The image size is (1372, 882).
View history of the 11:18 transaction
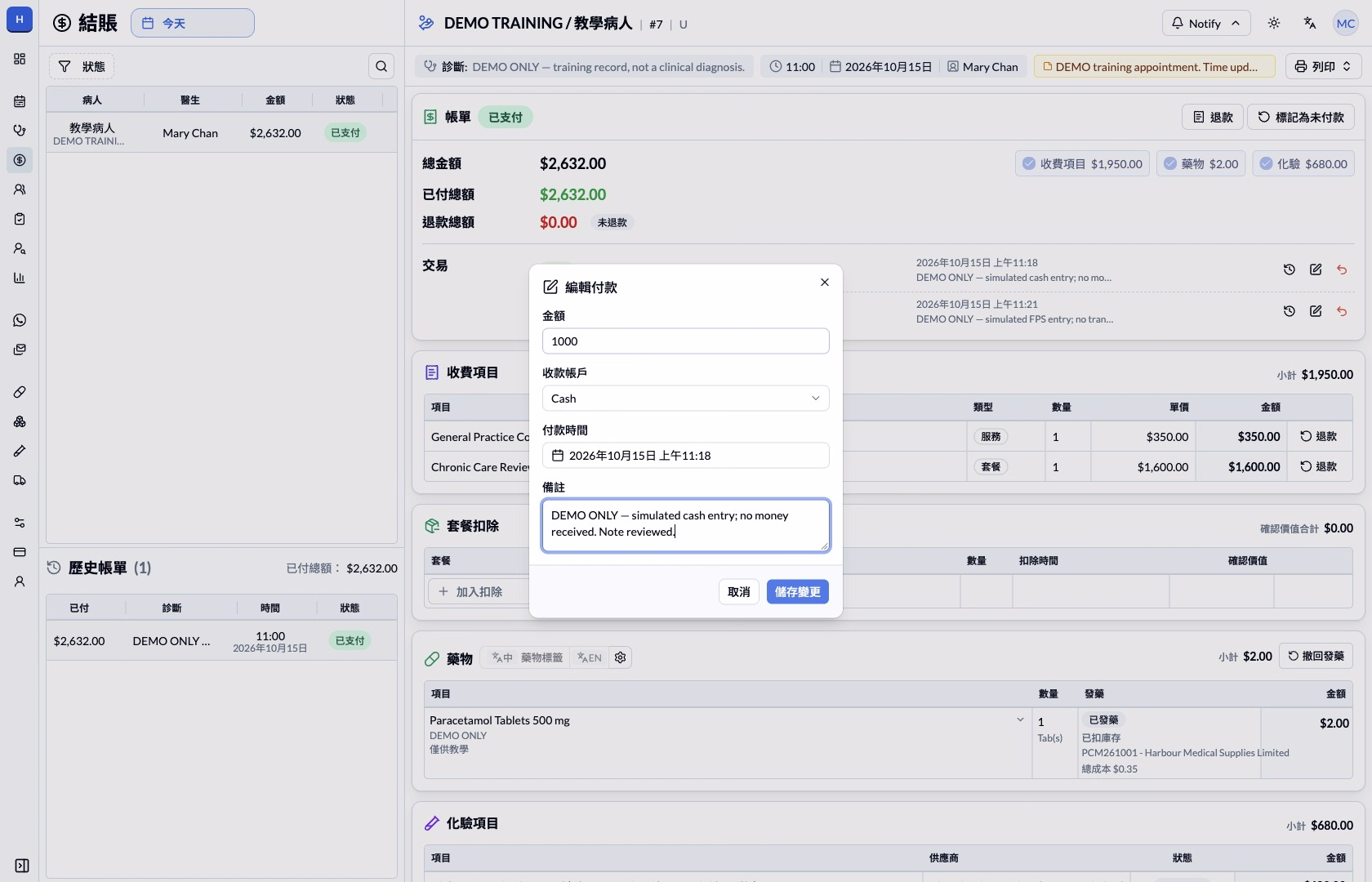pos(1290,269)
